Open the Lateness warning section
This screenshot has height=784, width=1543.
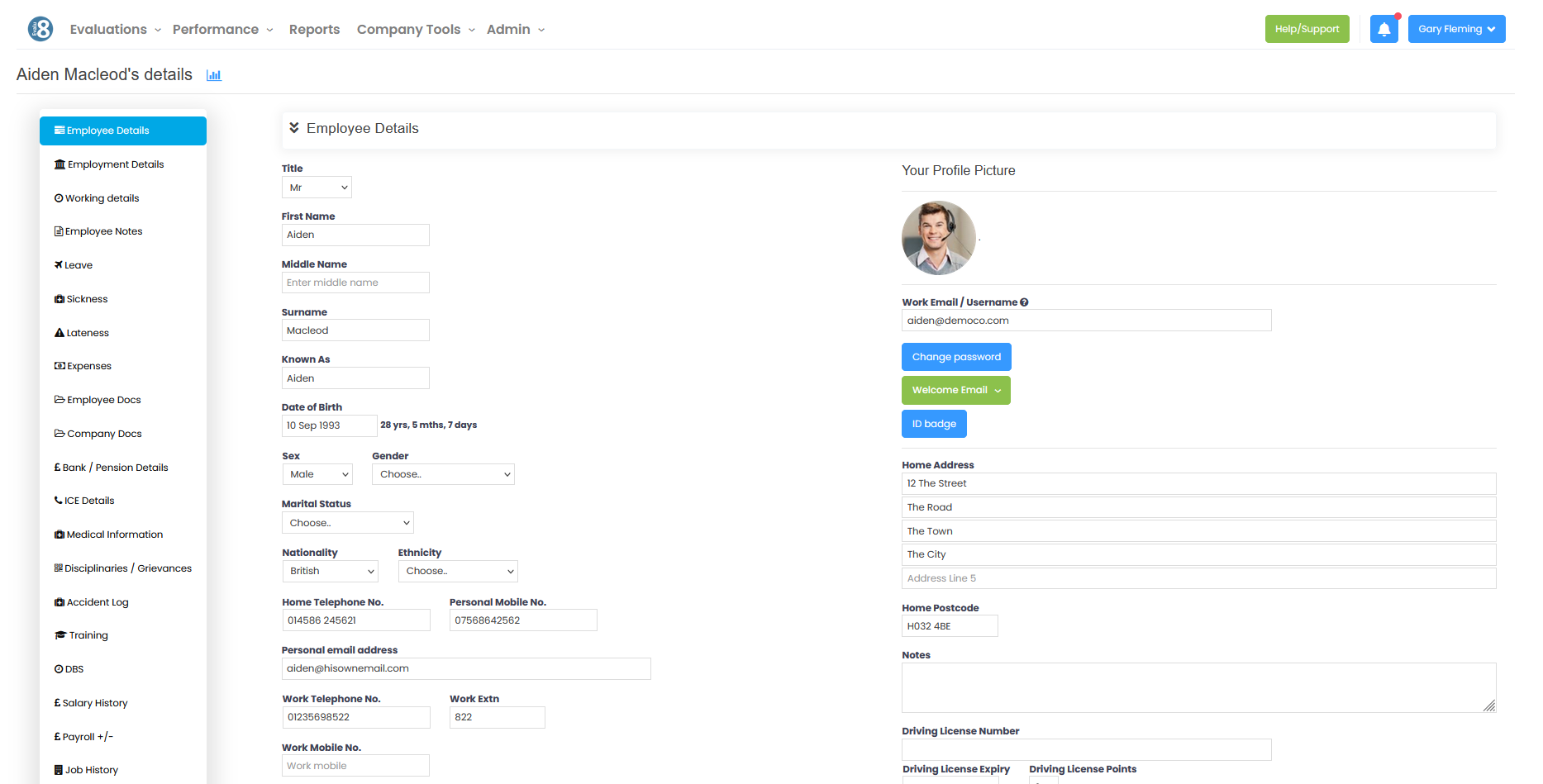click(x=86, y=332)
